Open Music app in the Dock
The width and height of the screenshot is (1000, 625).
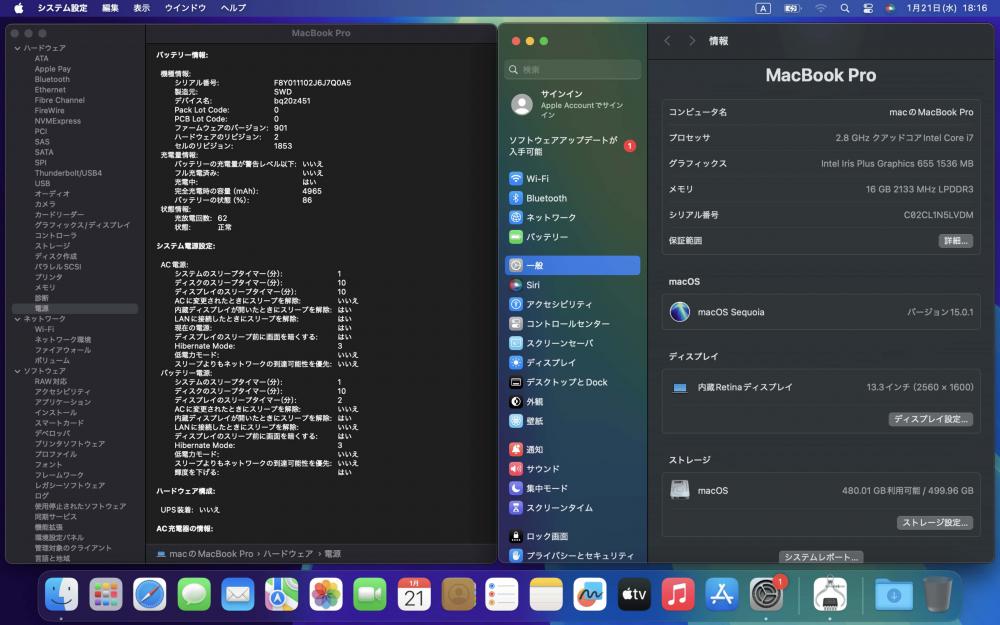(678, 594)
